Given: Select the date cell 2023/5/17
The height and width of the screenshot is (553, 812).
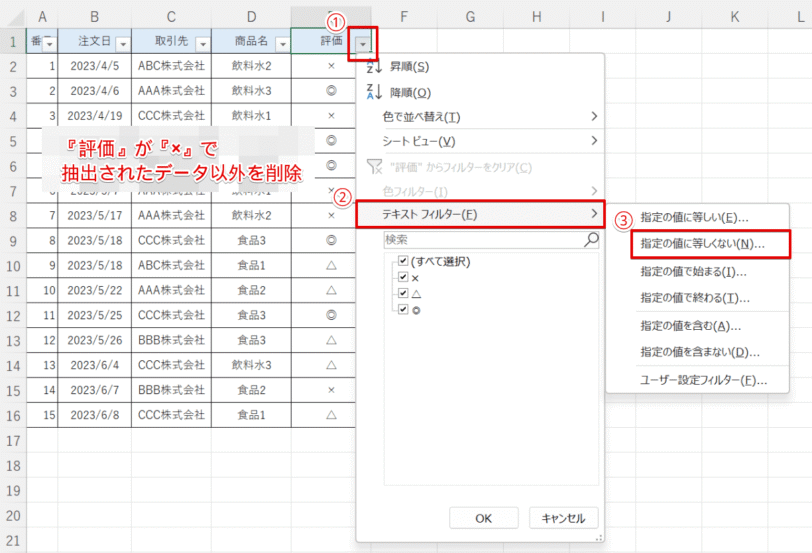Looking at the screenshot, I should 94,215.
